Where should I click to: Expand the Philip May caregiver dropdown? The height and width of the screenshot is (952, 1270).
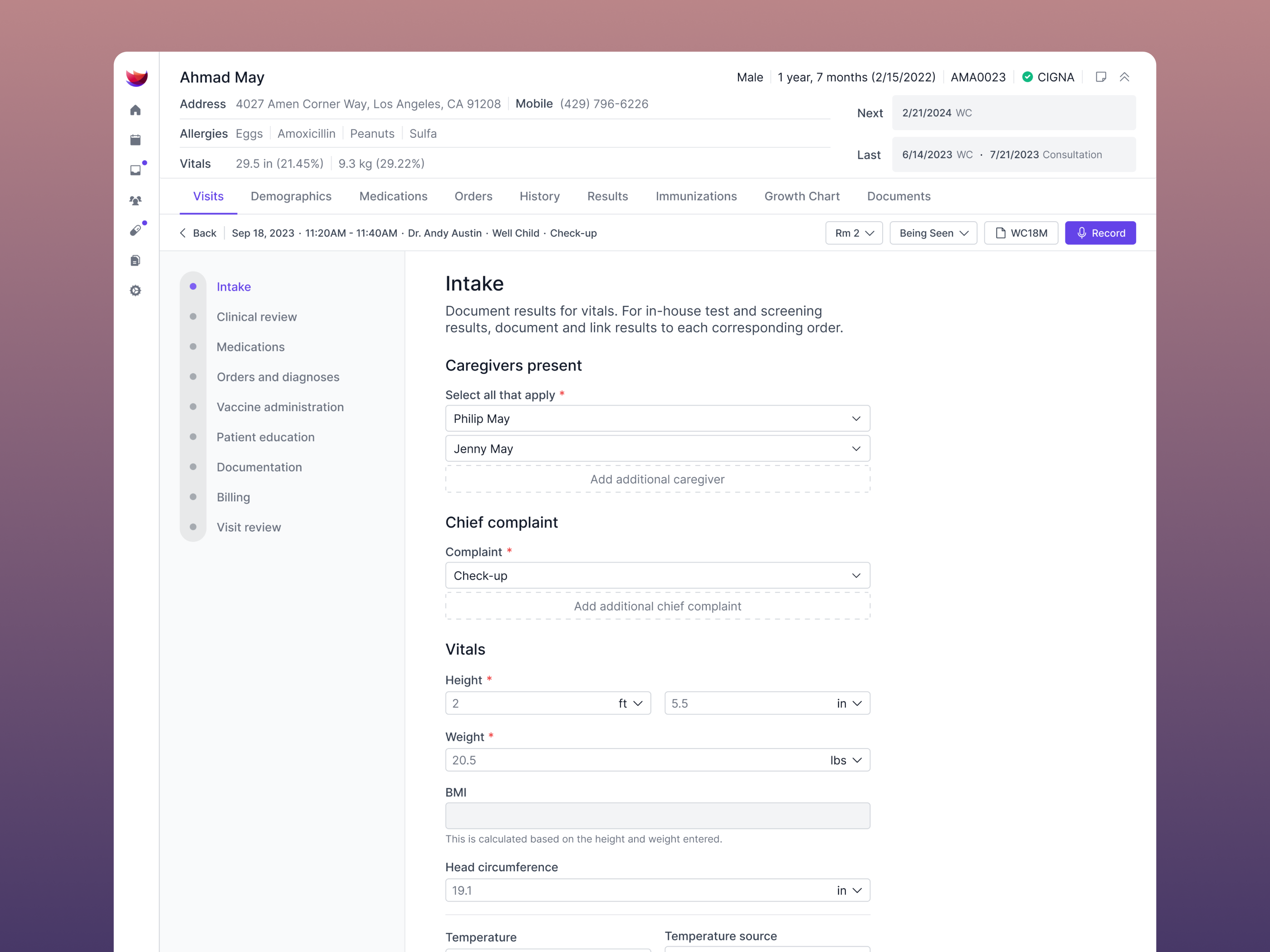(657, 419)
